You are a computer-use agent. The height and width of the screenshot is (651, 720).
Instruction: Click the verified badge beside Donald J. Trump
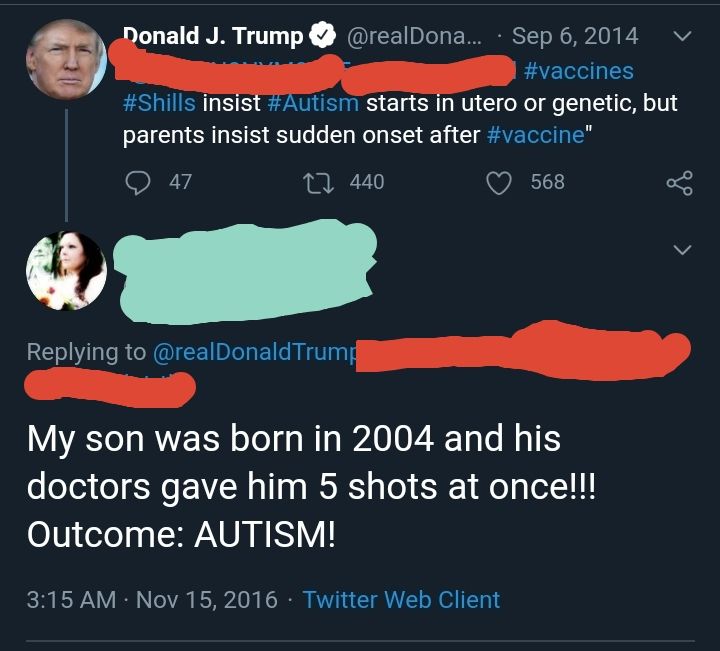tap(322, 37)
